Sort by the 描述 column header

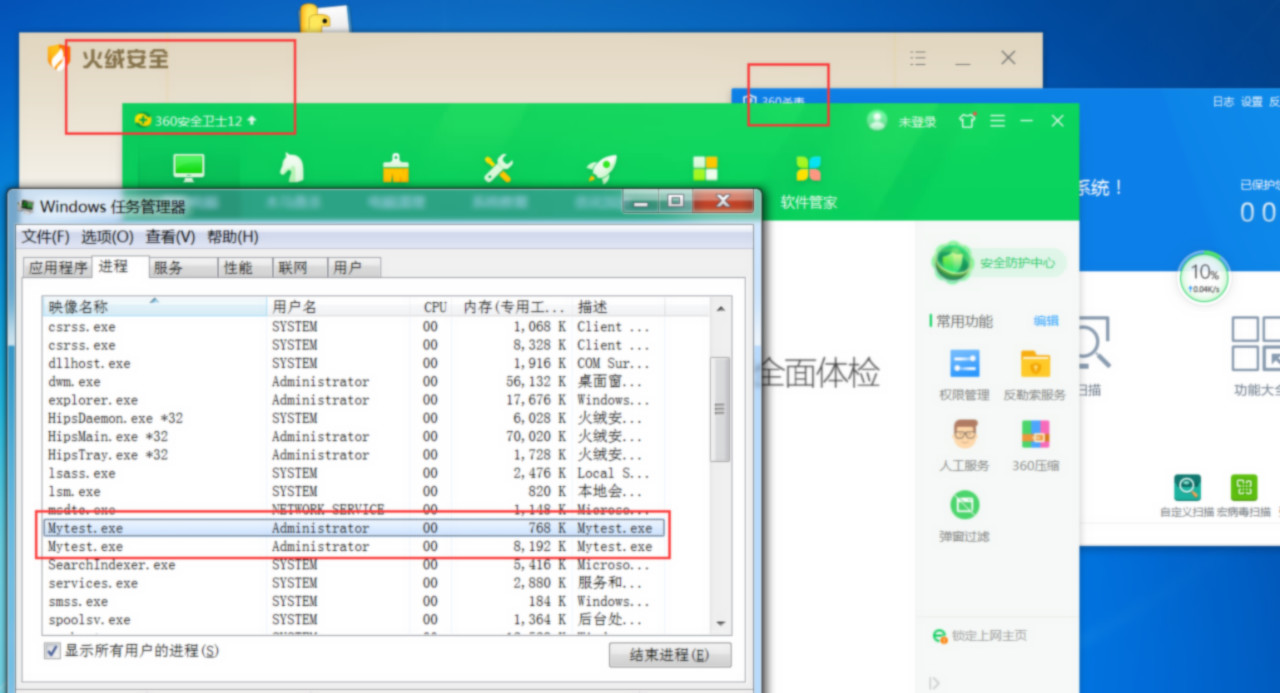[x=618, y=307]
